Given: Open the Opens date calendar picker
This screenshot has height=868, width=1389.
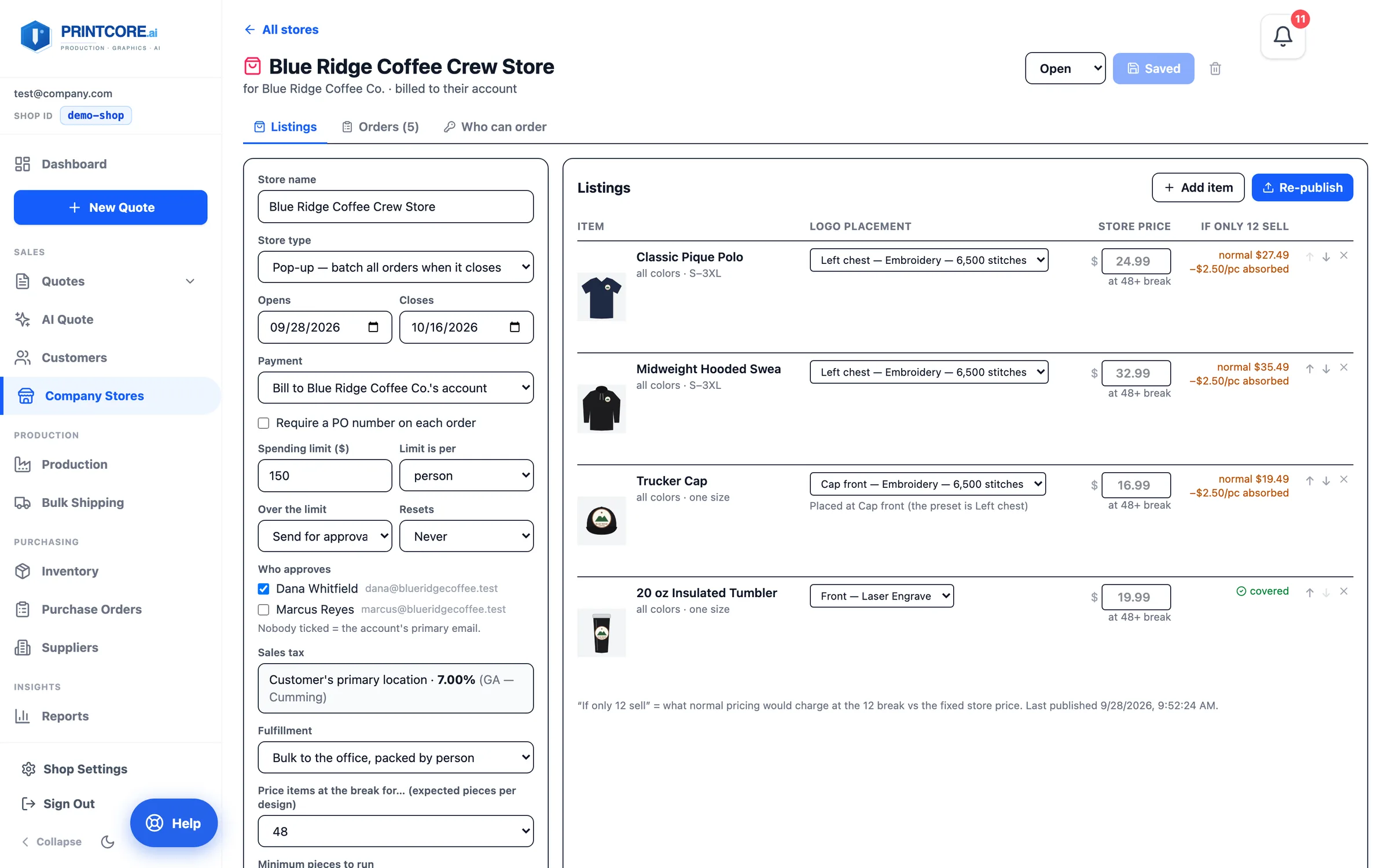Looking at the screenshot, I should (373, 327).
